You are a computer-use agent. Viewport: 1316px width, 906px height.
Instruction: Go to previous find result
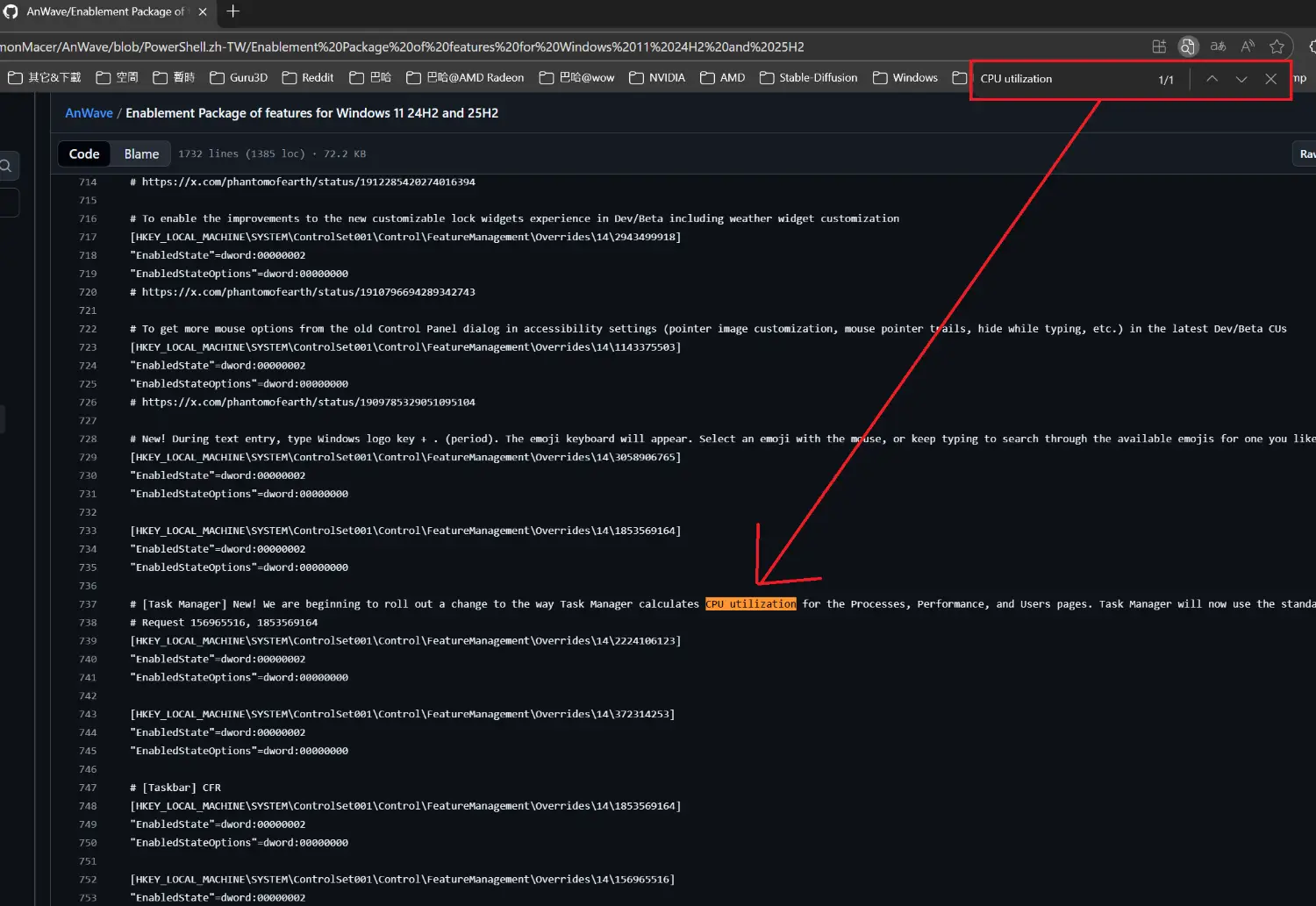pos(1212,79)
